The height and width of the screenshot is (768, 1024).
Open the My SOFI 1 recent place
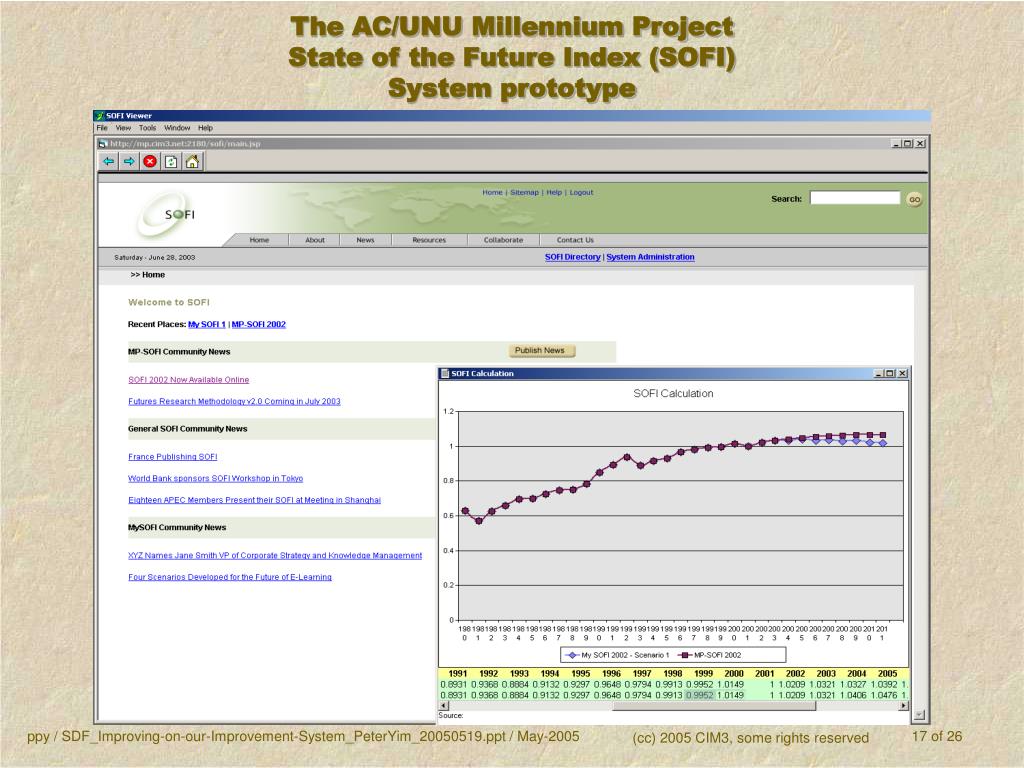coord(207,325)
